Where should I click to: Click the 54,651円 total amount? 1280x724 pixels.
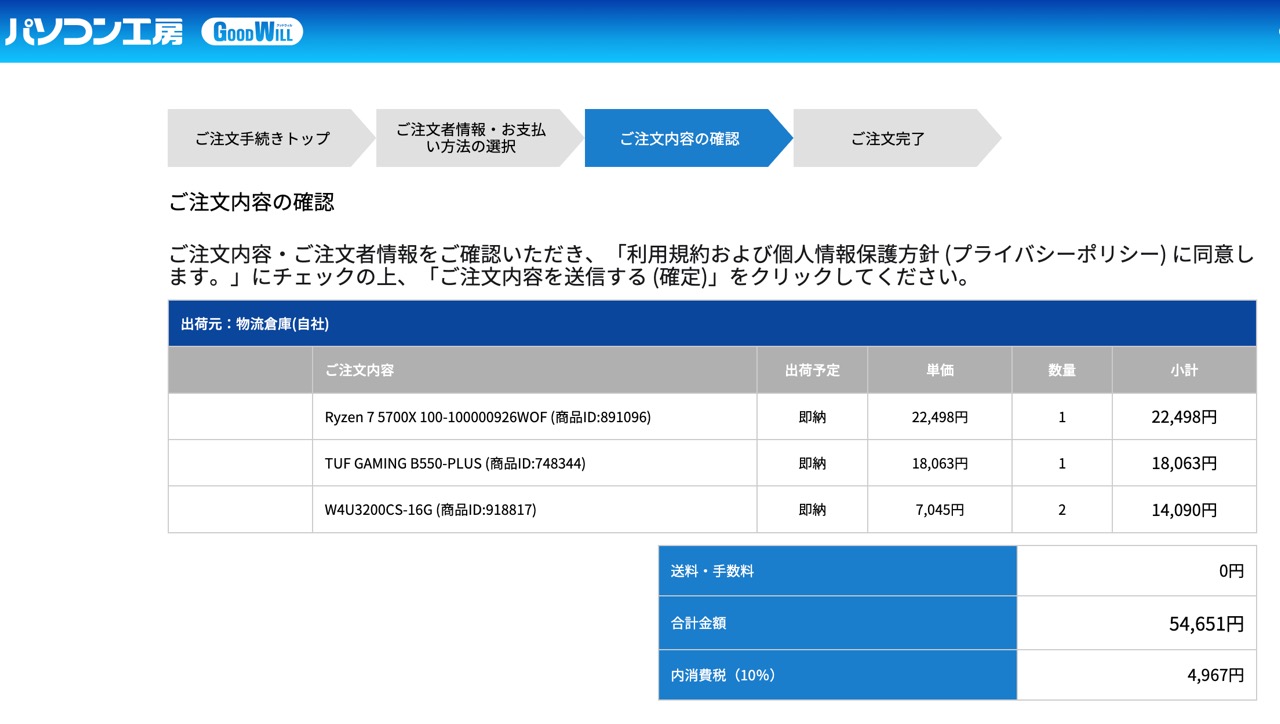pyautogui.click(x=1206, y=624)
